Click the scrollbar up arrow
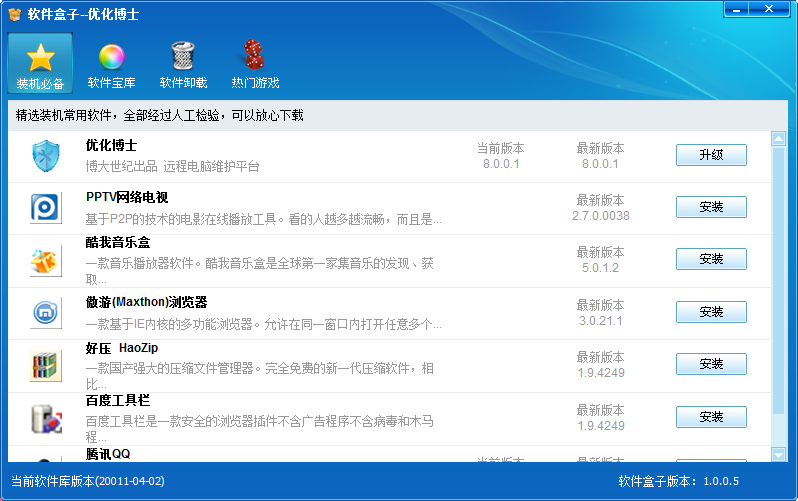Viewport: 798px width, 501px height. tap(778, 138)
